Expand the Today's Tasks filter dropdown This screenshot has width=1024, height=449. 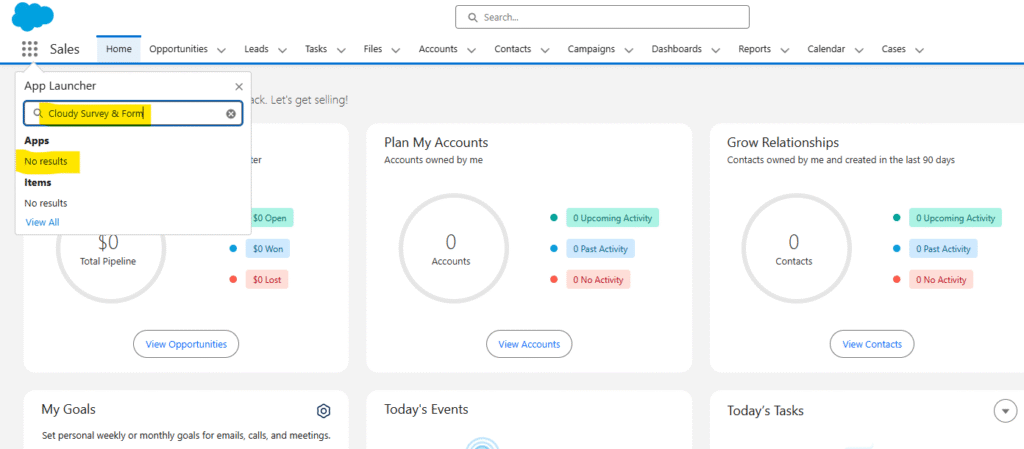(x=1004, y=410)
